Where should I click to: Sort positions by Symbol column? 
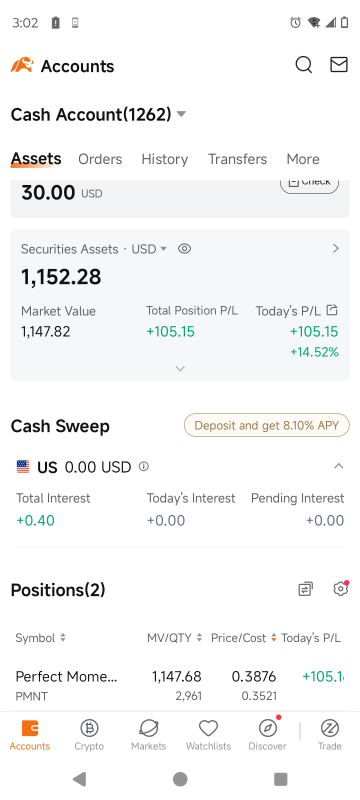(x=41, y=637)
